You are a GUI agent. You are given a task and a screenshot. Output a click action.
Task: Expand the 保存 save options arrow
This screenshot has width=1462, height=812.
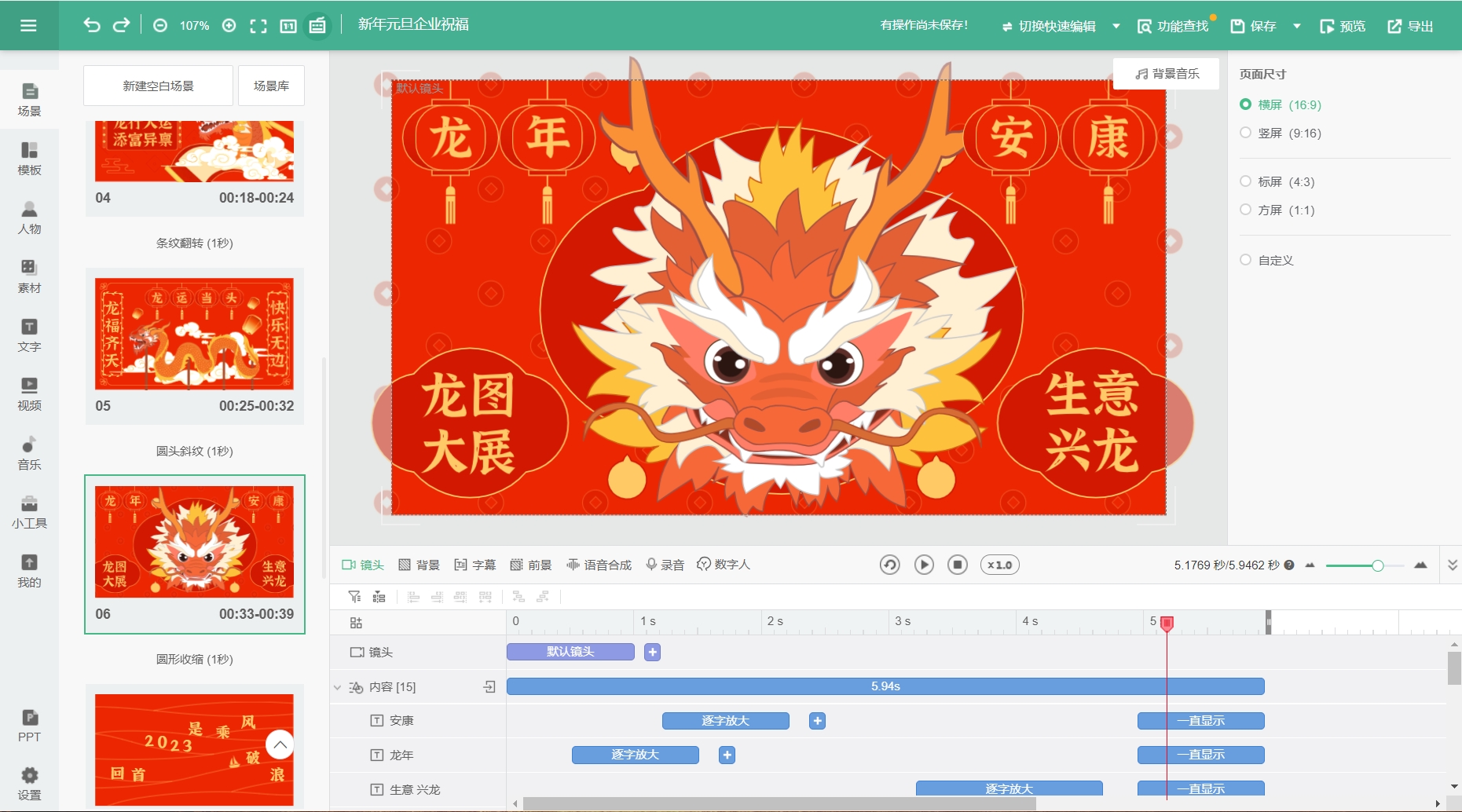click(1297, 26)
